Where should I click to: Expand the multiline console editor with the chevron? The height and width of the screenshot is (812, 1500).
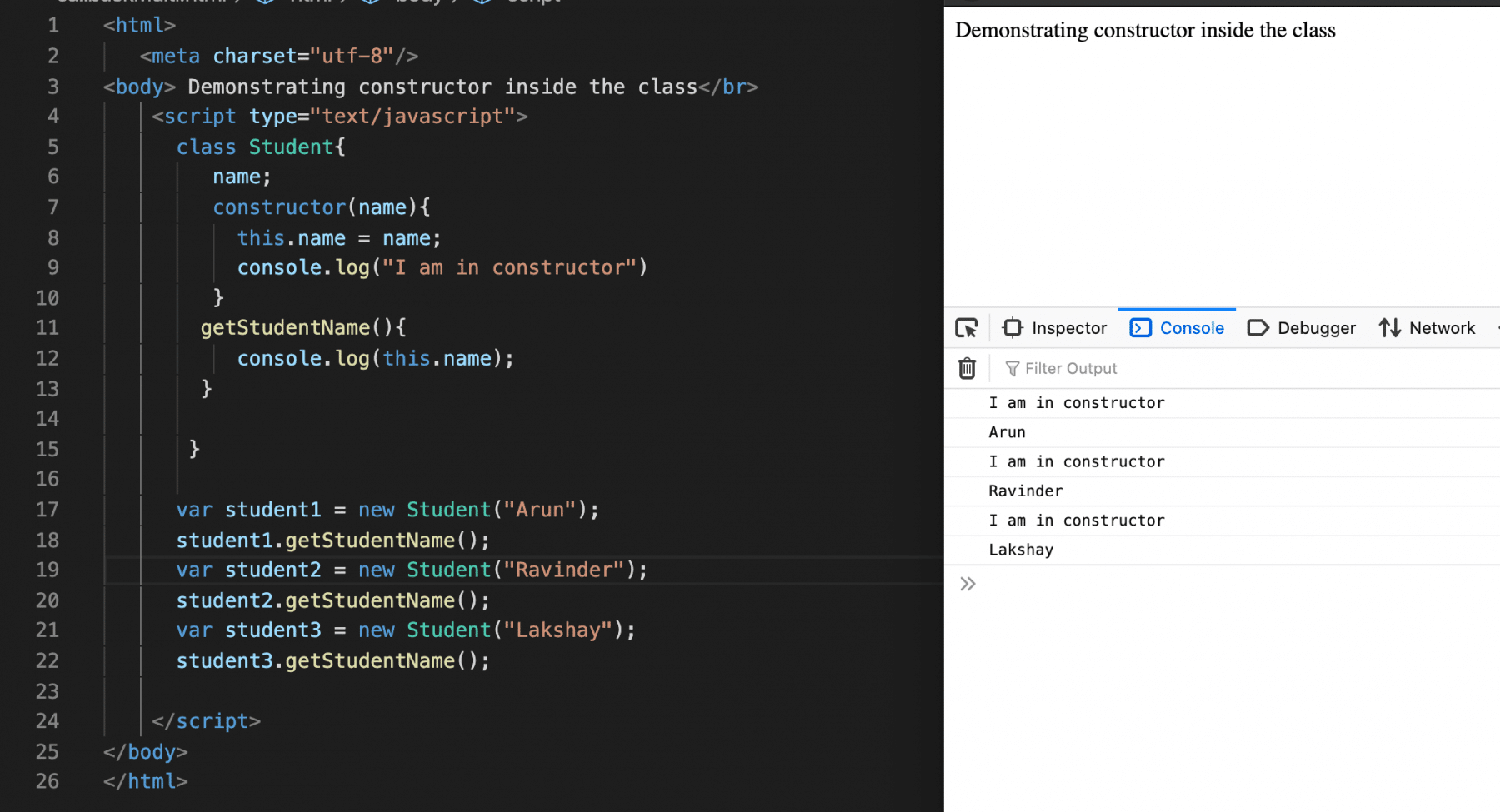967,584
